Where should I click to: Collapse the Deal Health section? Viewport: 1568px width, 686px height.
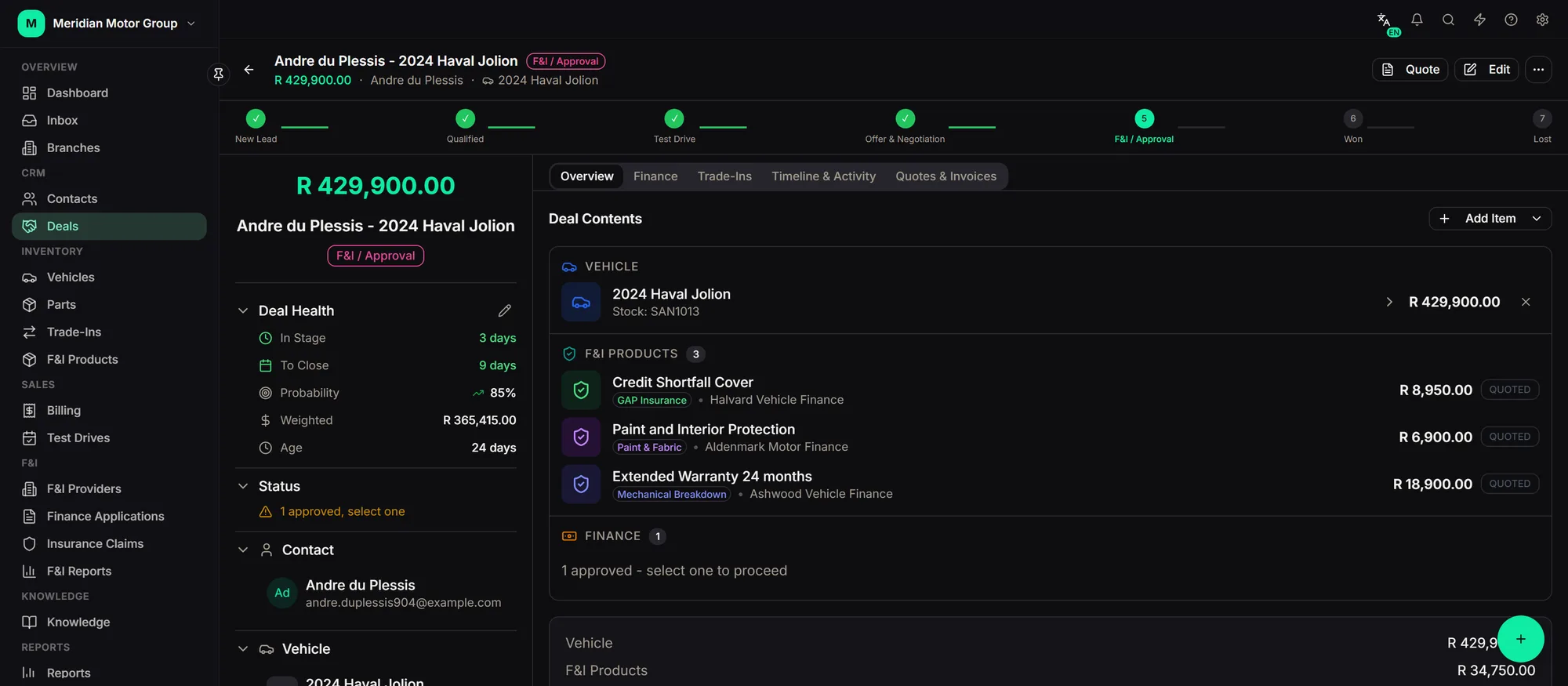[243, 311]
